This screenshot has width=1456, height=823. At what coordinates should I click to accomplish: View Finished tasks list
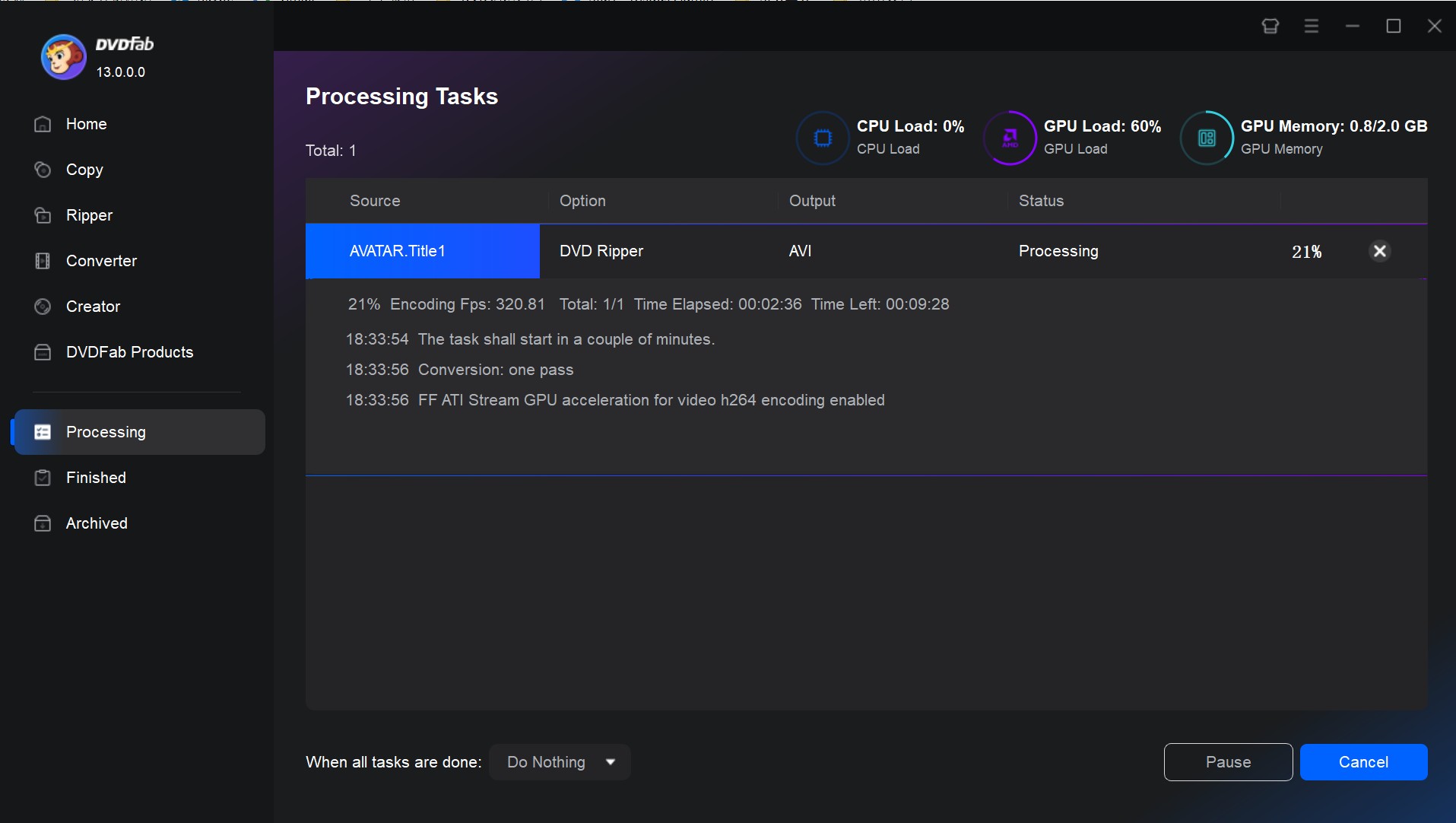(96, 478)
